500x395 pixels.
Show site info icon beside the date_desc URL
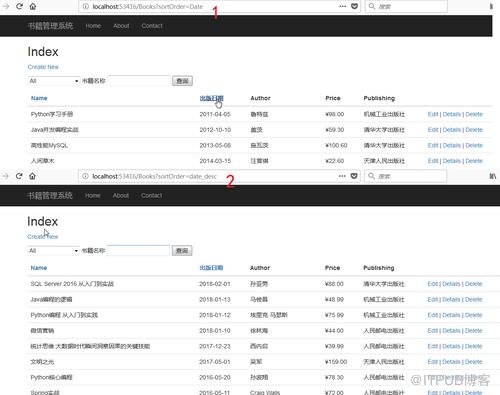pos(85,176)
